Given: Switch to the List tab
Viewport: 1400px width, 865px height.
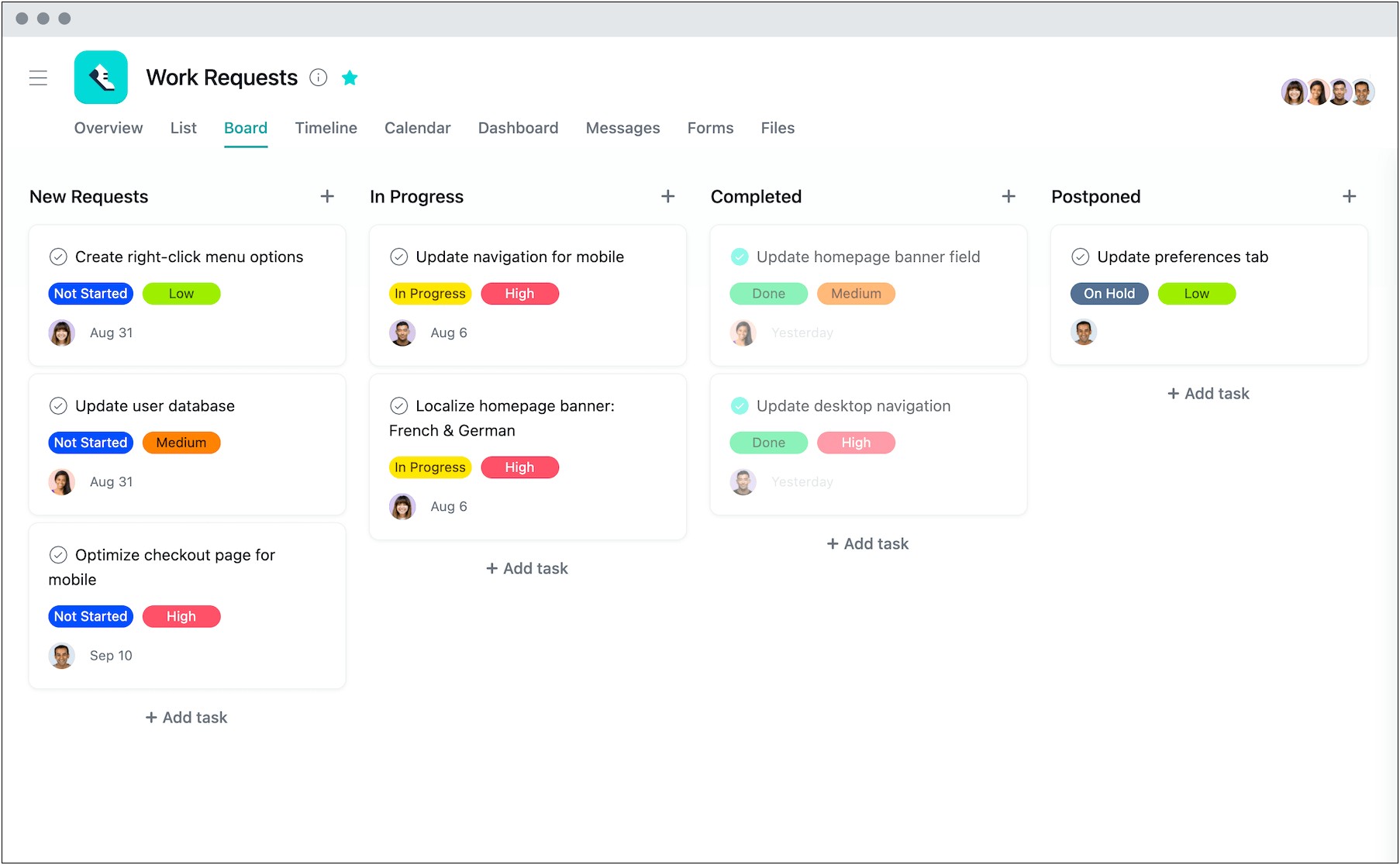Looking at the screenshot, I should (x=184, y=128).
